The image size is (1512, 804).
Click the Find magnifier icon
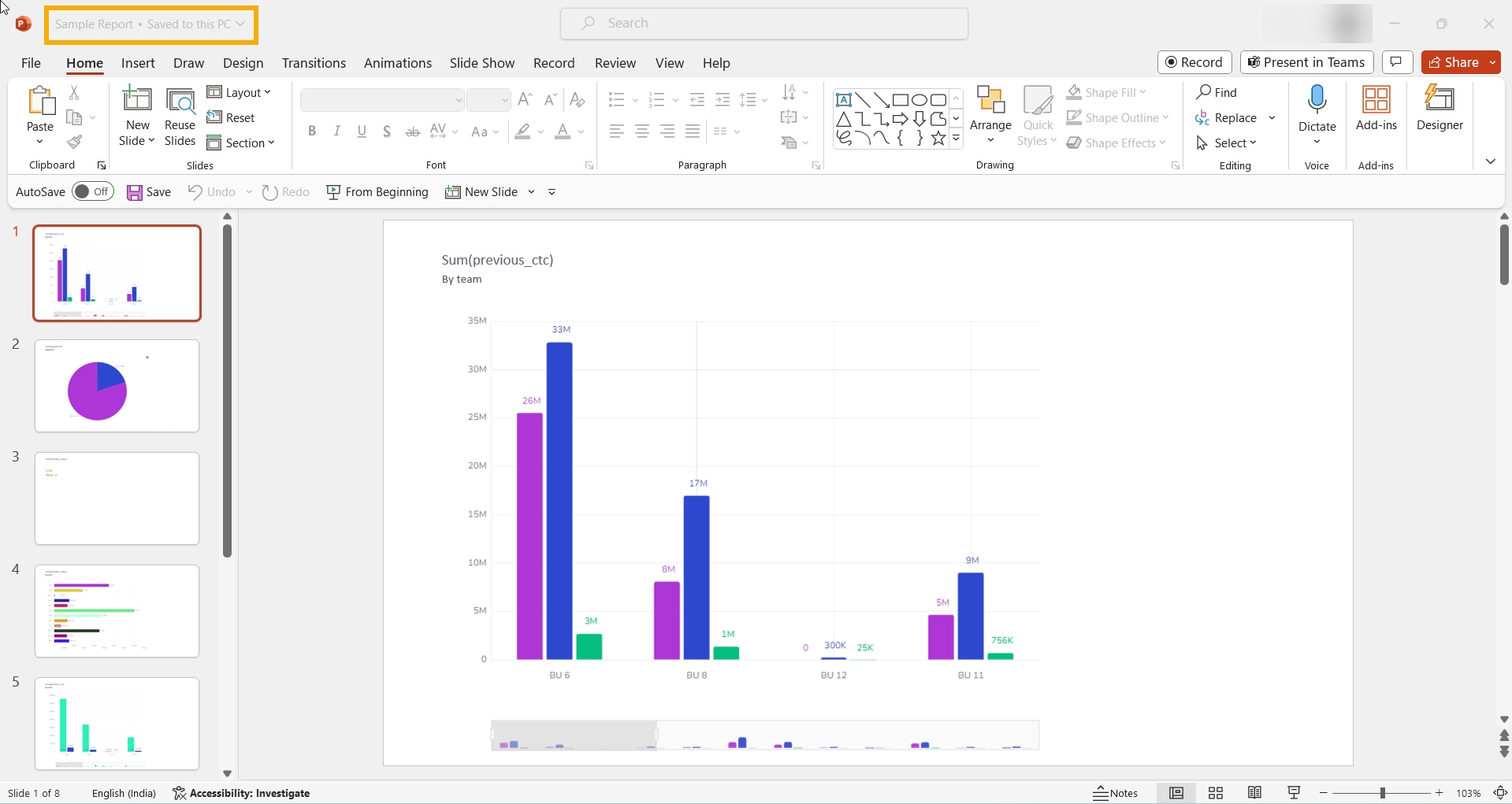(1203, 93)
